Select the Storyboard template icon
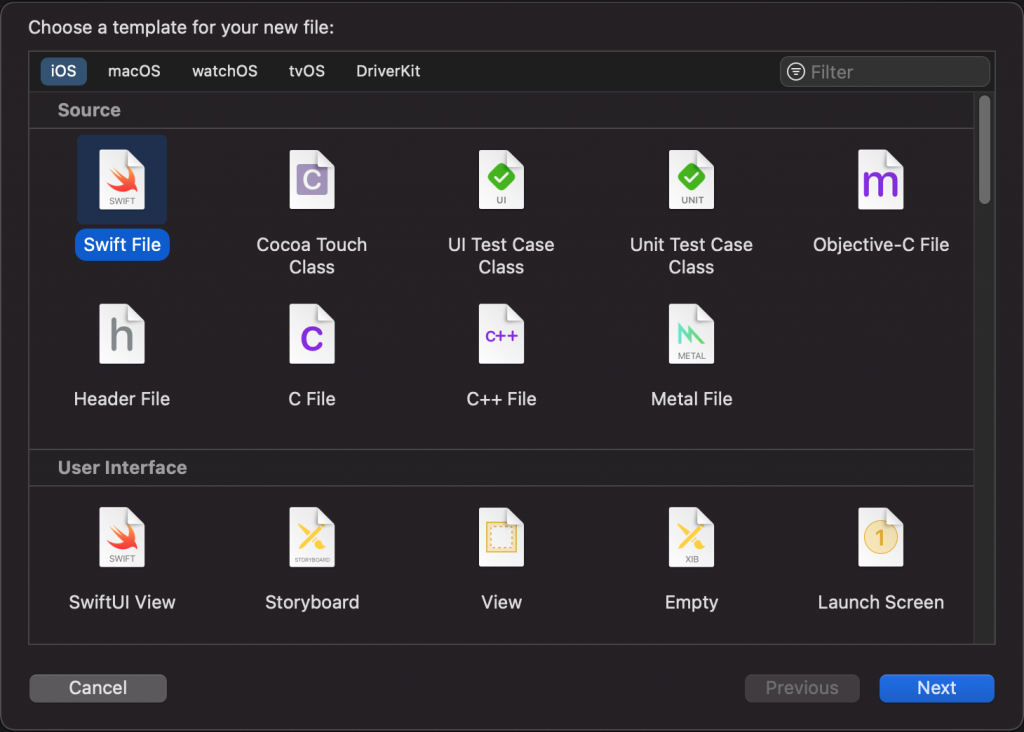The image size is (1024, 732). pos(312,537)
